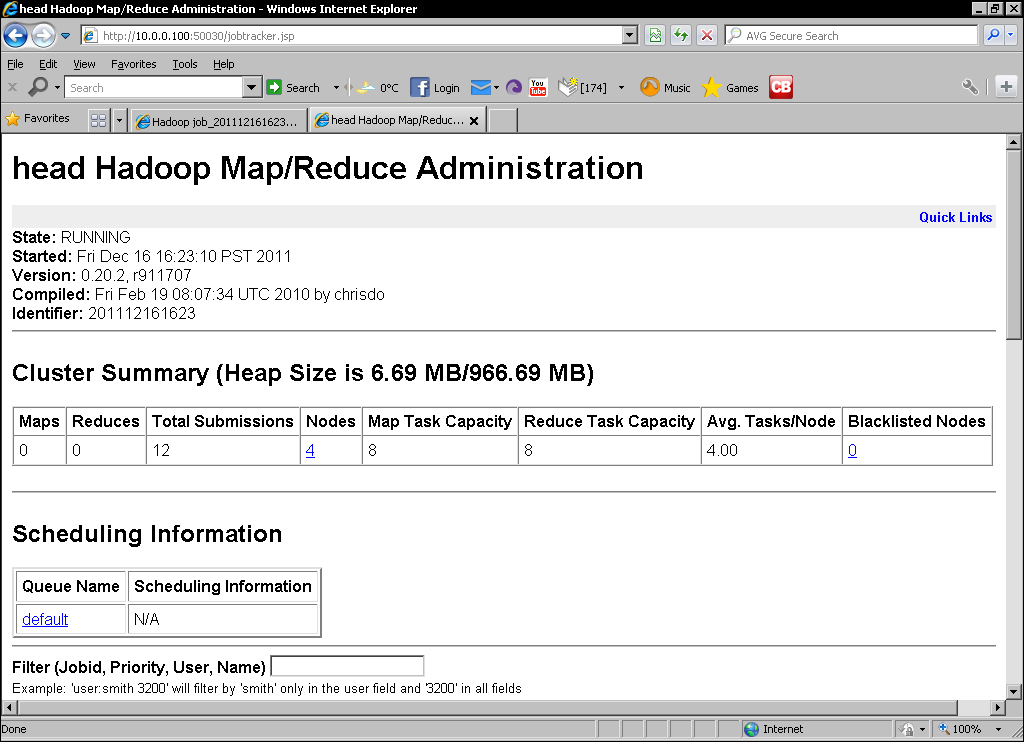The height and width of the screenshot is (742, 1024).
Task: Open the Favorites star button
Action: (37, 118)
